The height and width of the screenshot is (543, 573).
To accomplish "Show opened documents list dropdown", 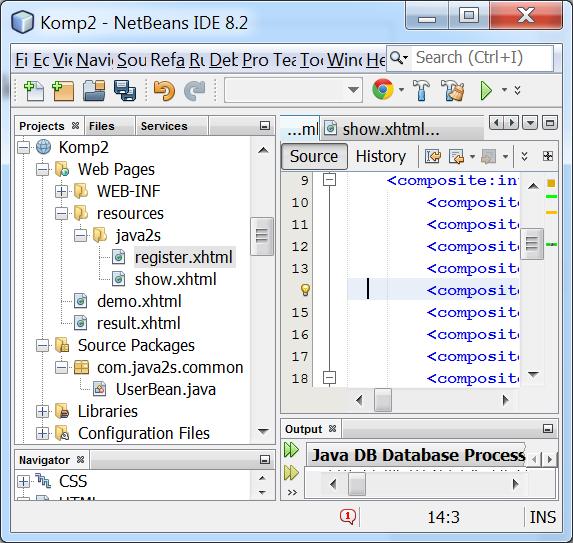I will (x=530, y=122).
